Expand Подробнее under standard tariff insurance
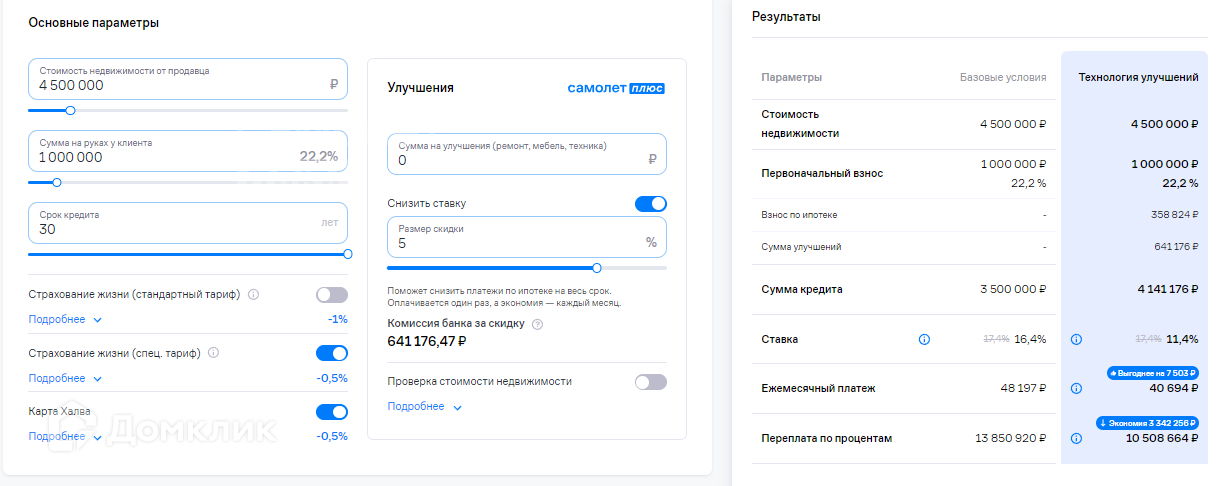1228x486 pixels. 65,320
